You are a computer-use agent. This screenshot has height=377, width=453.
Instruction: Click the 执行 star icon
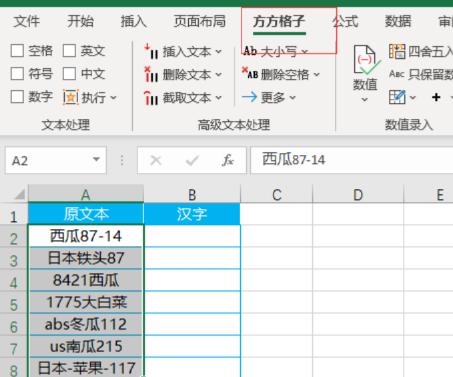pyautogui.click(x=70, y=98)
